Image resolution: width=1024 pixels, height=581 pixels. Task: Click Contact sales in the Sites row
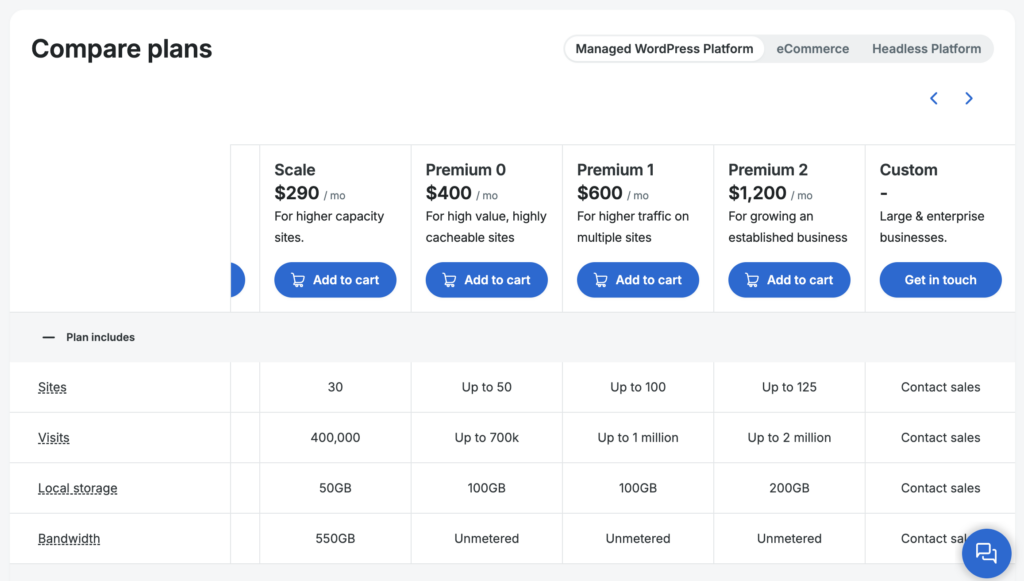click(940, 387)
